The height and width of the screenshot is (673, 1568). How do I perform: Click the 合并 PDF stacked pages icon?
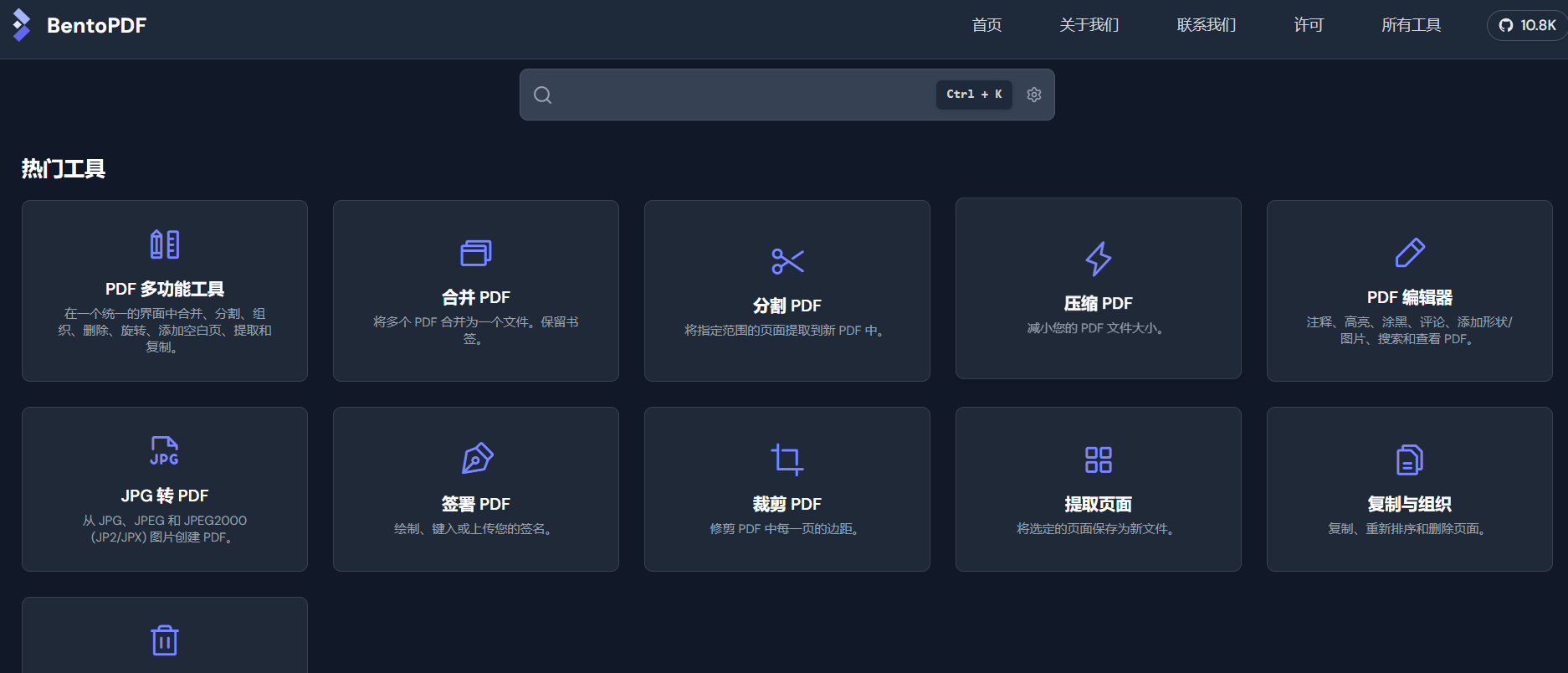476,253
